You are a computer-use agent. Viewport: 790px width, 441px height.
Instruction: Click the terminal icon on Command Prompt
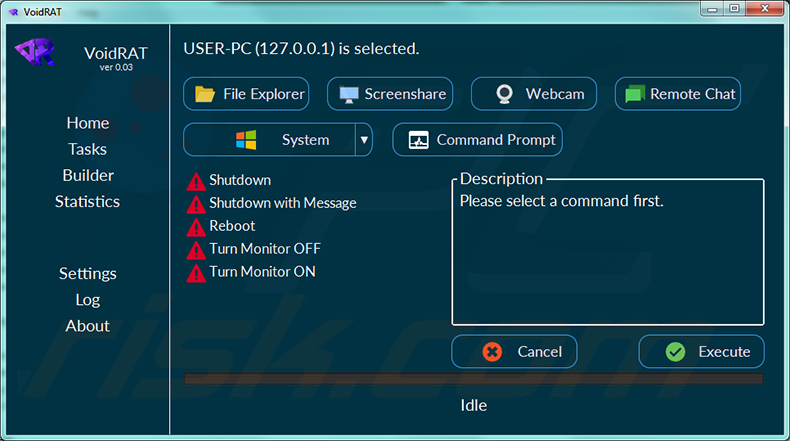tap(418, 140)
